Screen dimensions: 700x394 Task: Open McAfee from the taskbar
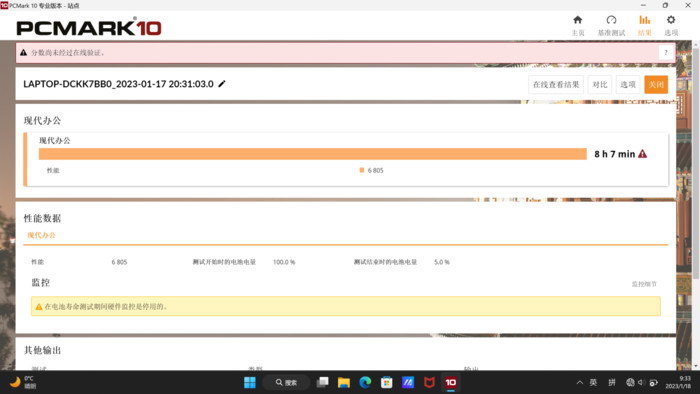429,382
